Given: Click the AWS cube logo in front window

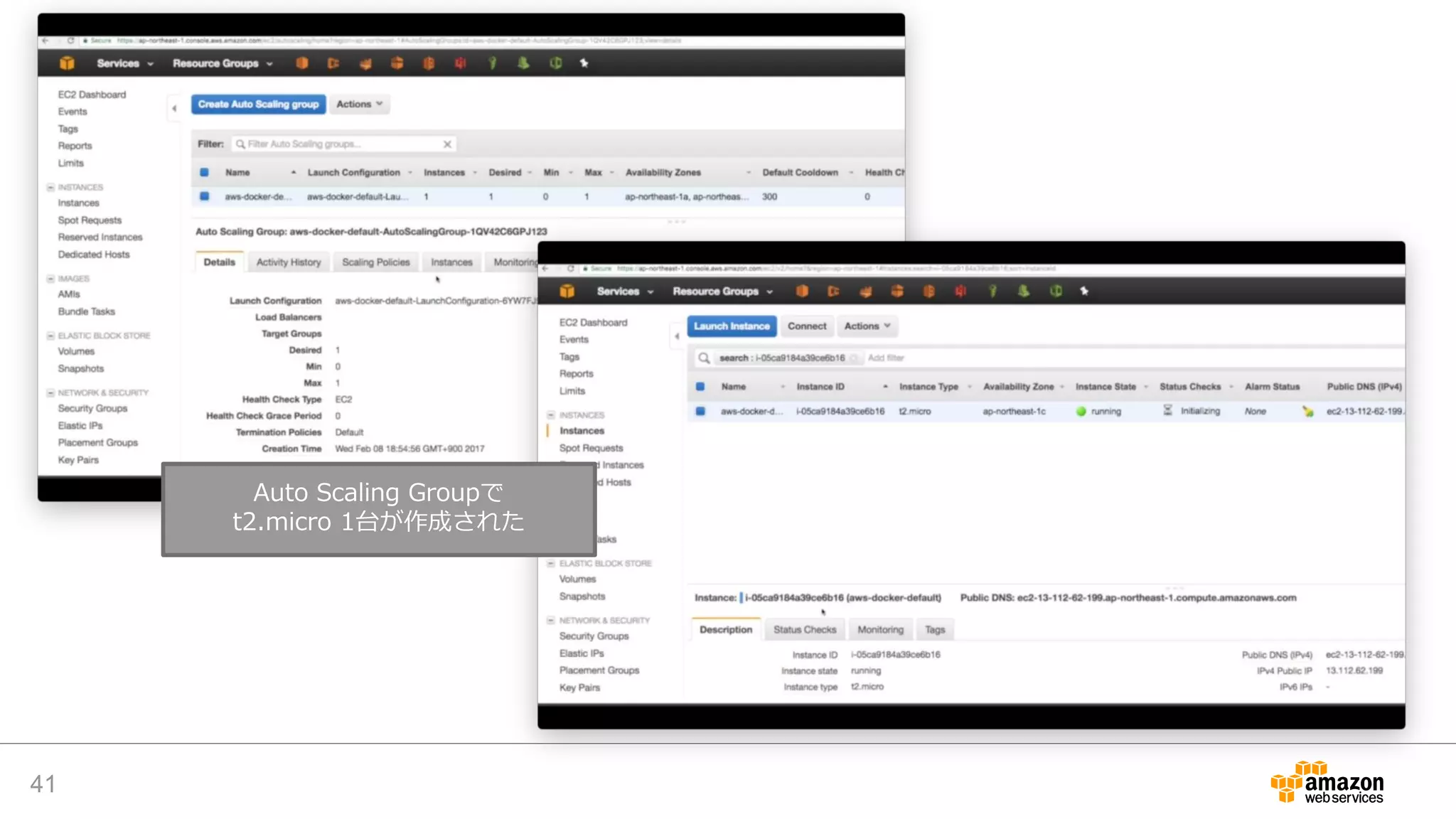Looking at the screenshot, I should [567, 291].
